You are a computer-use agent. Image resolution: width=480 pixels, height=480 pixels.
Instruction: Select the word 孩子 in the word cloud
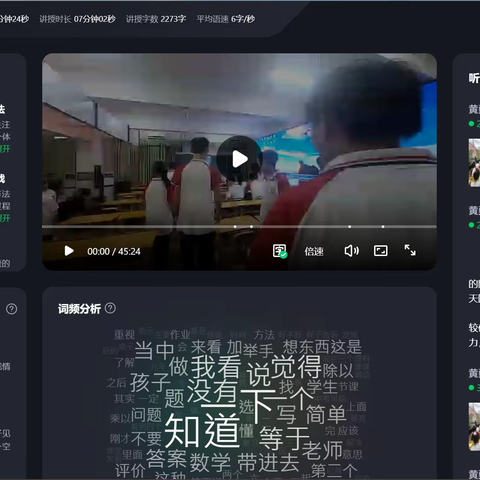coord(150,382)
